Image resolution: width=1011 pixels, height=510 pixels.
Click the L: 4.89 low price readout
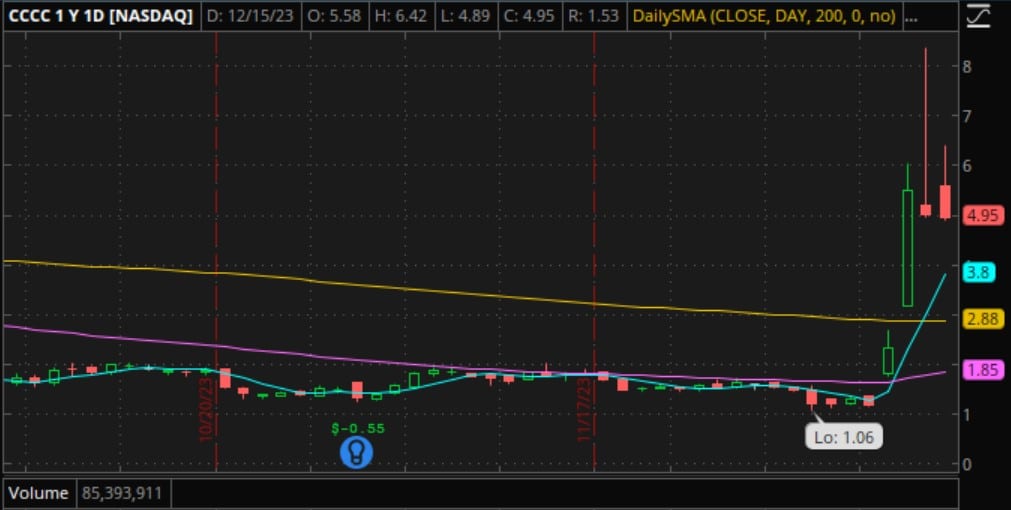[x=466, y=16]
